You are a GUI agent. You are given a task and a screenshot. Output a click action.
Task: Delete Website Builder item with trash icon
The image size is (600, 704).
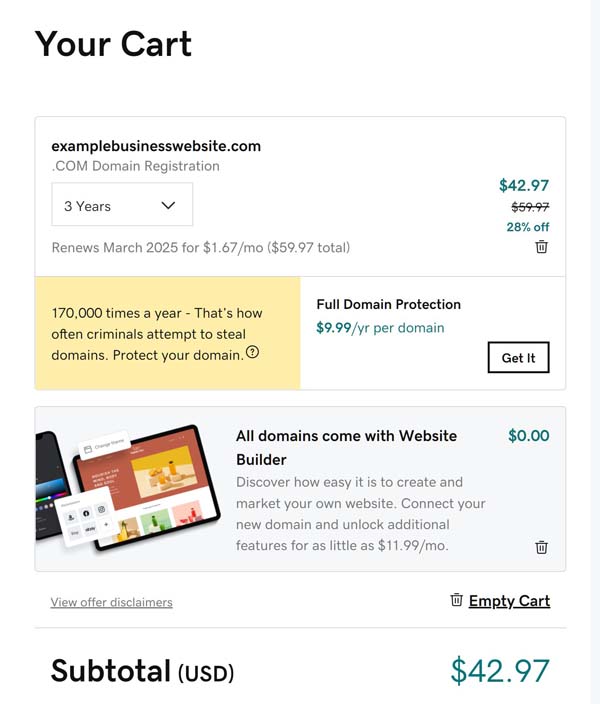pyautogui.click(x=542, y=547)
